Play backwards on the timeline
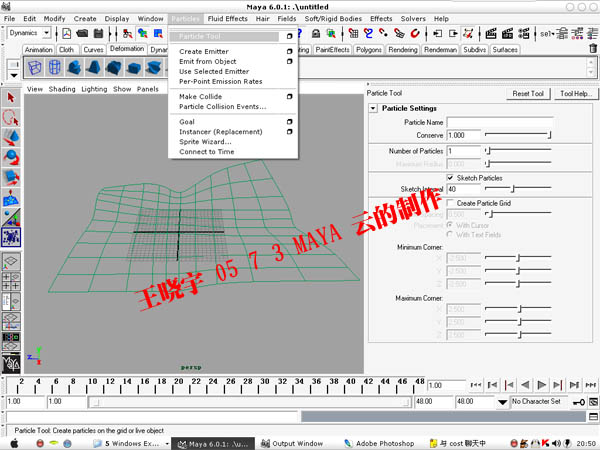This screenshot has height=450, width=600. coord(525,385)
